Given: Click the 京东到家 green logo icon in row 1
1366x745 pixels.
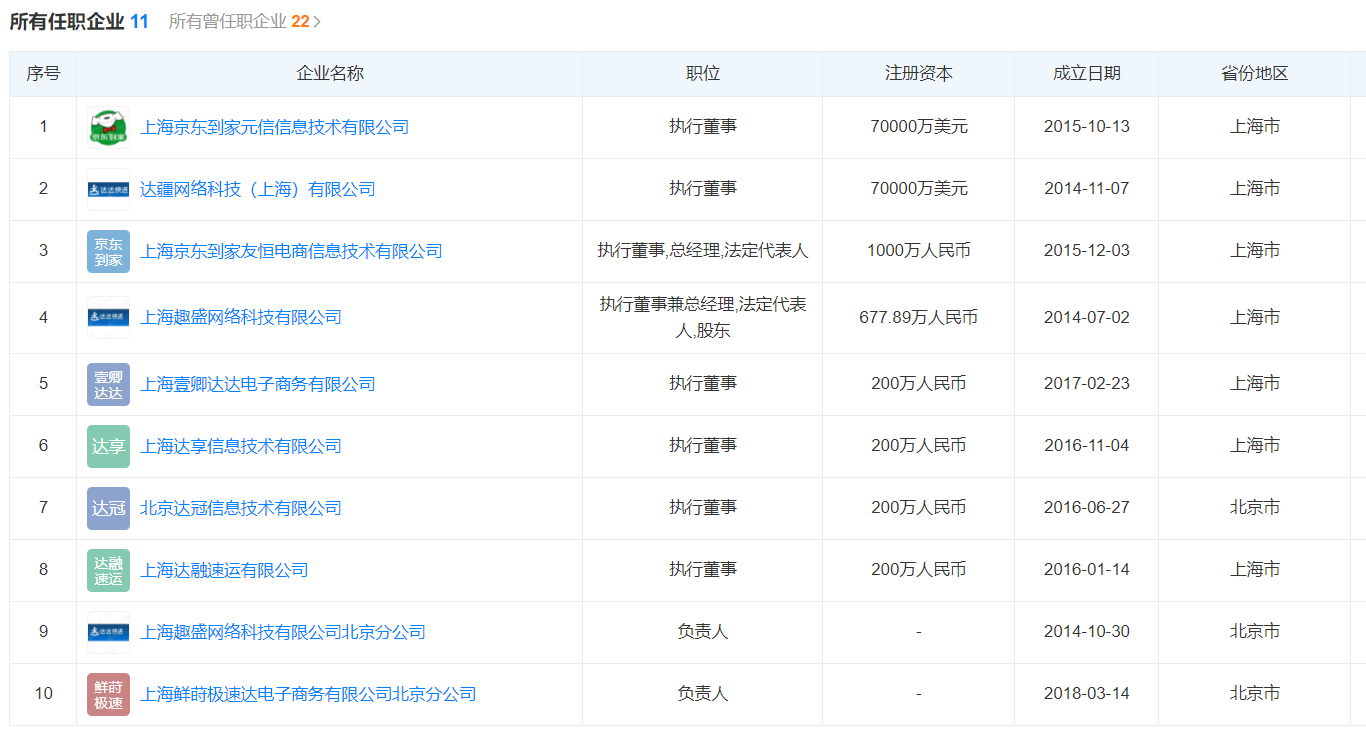Looking at the screenshot, I should [x=108, y=127].
